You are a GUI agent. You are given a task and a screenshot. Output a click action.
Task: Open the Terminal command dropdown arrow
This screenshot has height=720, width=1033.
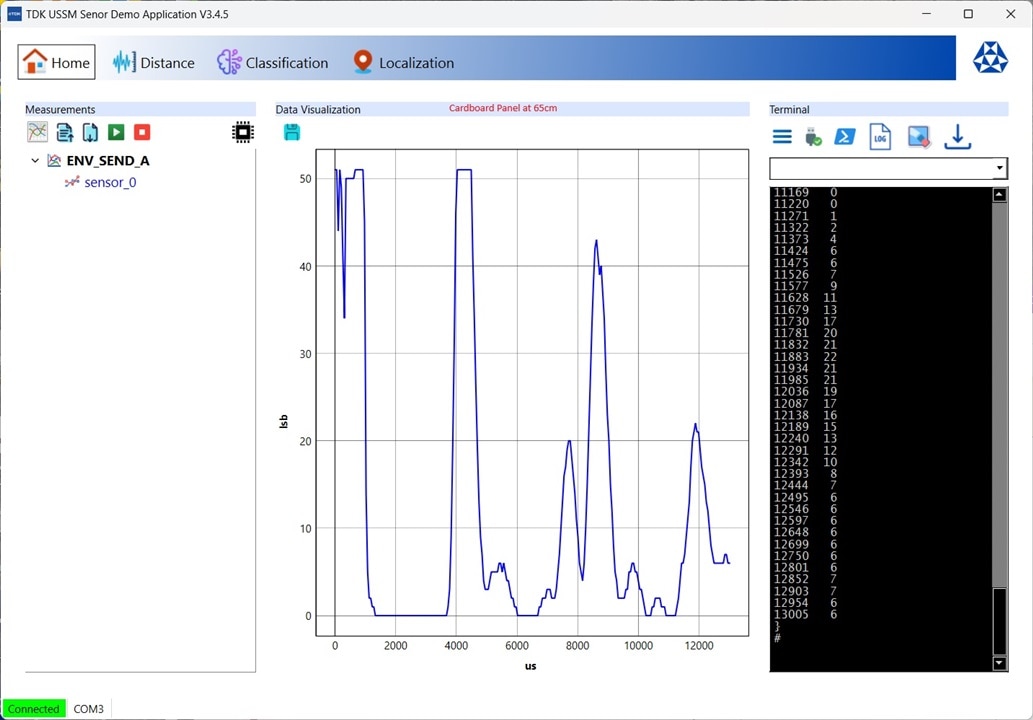click(999, 168)
